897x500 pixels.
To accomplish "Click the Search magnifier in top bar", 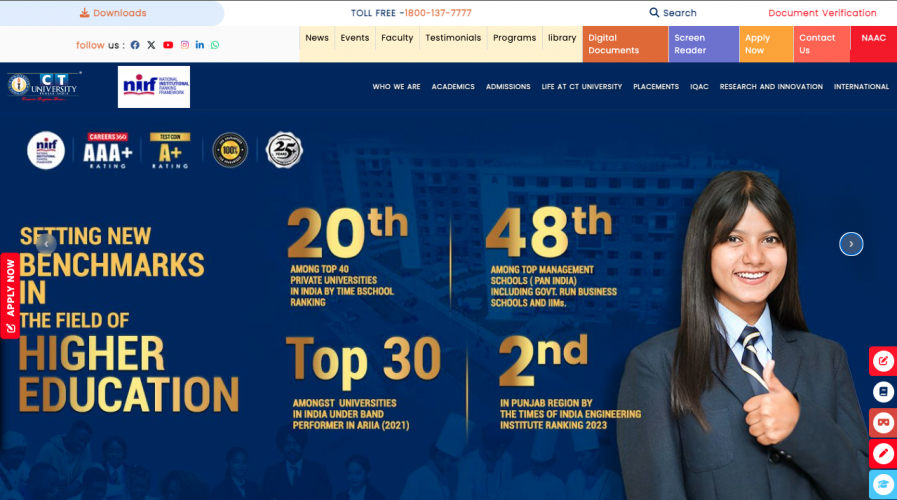I will point(654,12).
